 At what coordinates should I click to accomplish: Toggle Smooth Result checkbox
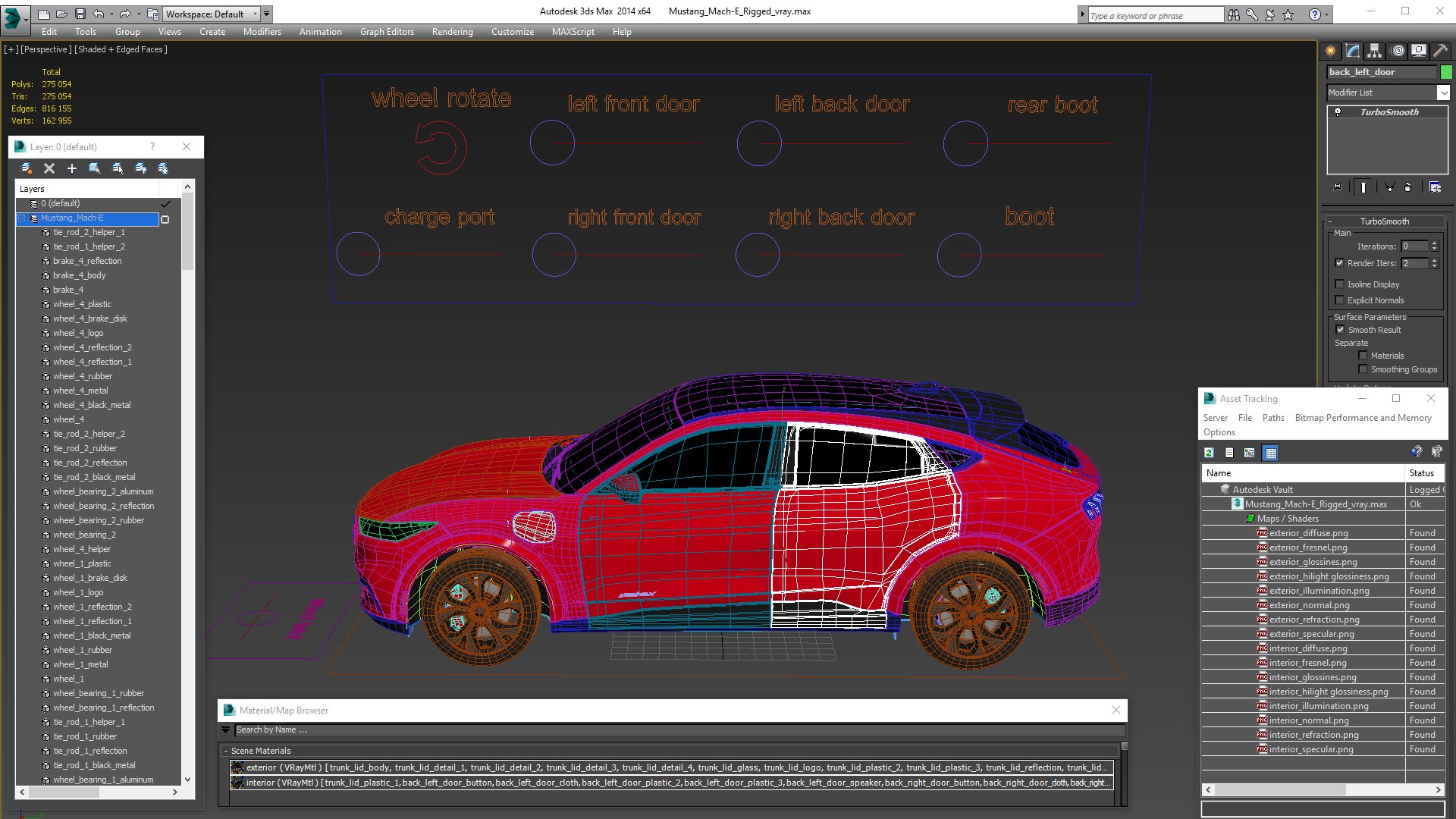[1340, 330]
